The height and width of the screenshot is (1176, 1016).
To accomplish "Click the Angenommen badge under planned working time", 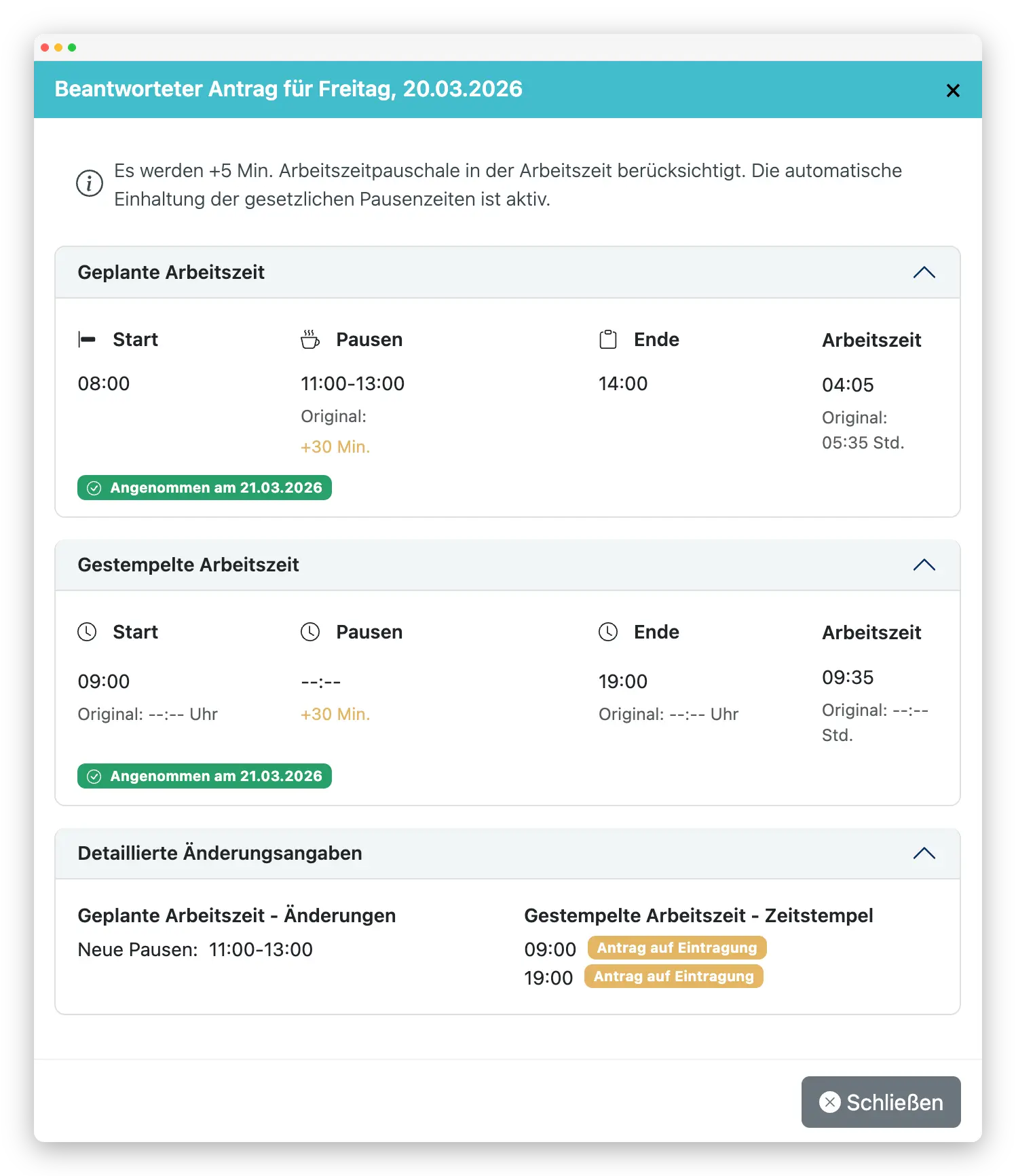I will click(204, 488).
